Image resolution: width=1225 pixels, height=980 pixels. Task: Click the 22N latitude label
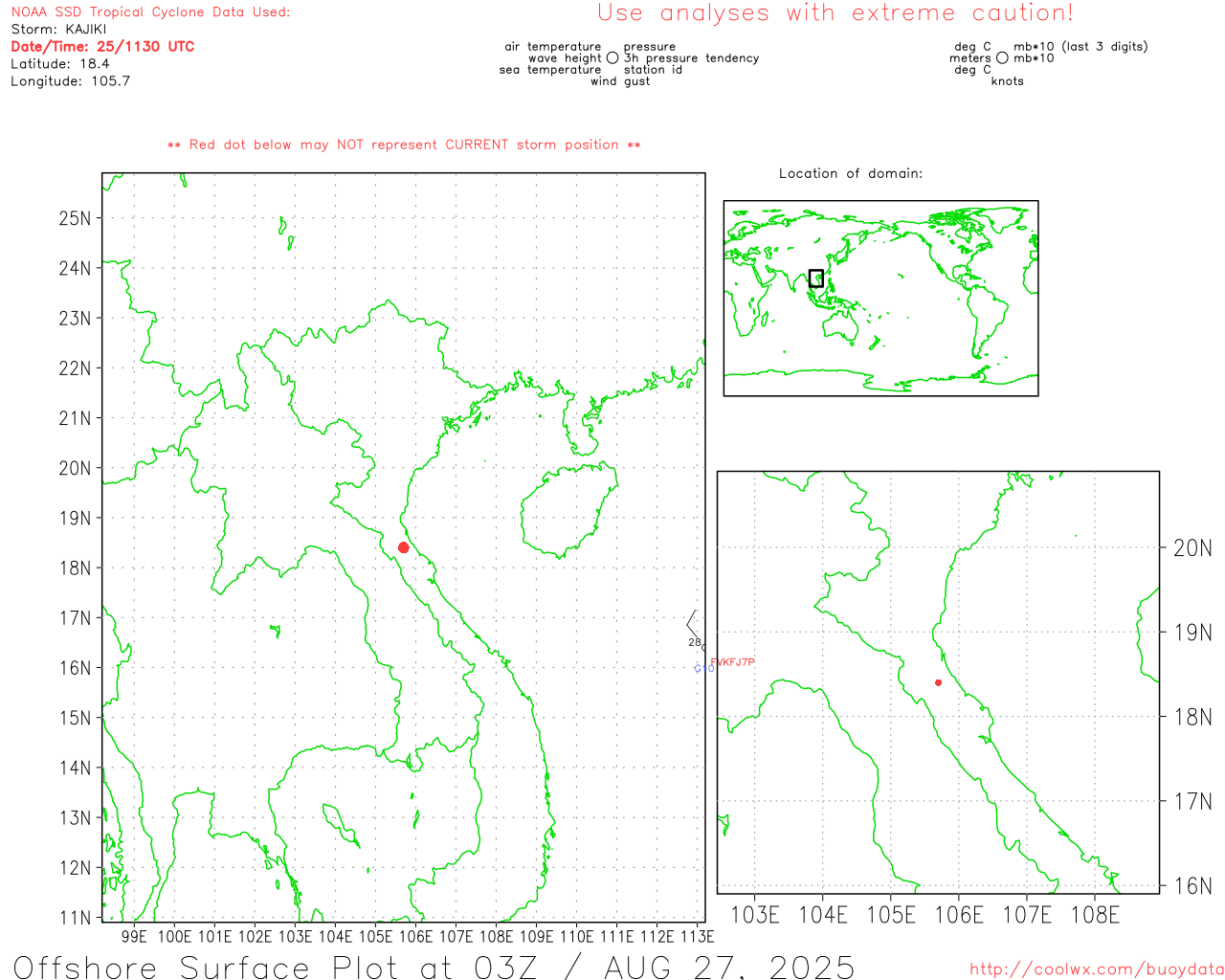point(75,368)
